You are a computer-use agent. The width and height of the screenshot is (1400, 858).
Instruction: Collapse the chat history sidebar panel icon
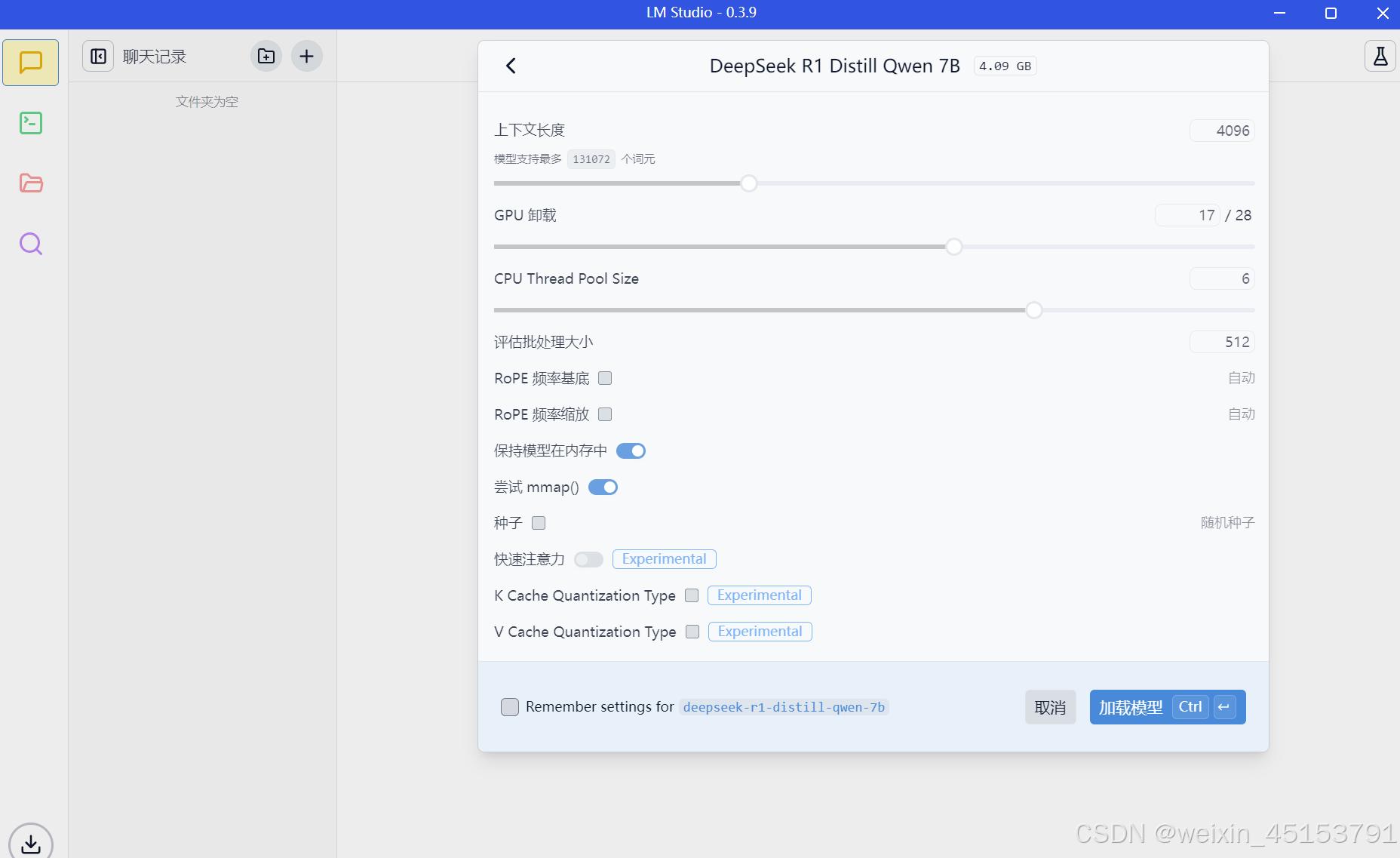tap(98, 56)
